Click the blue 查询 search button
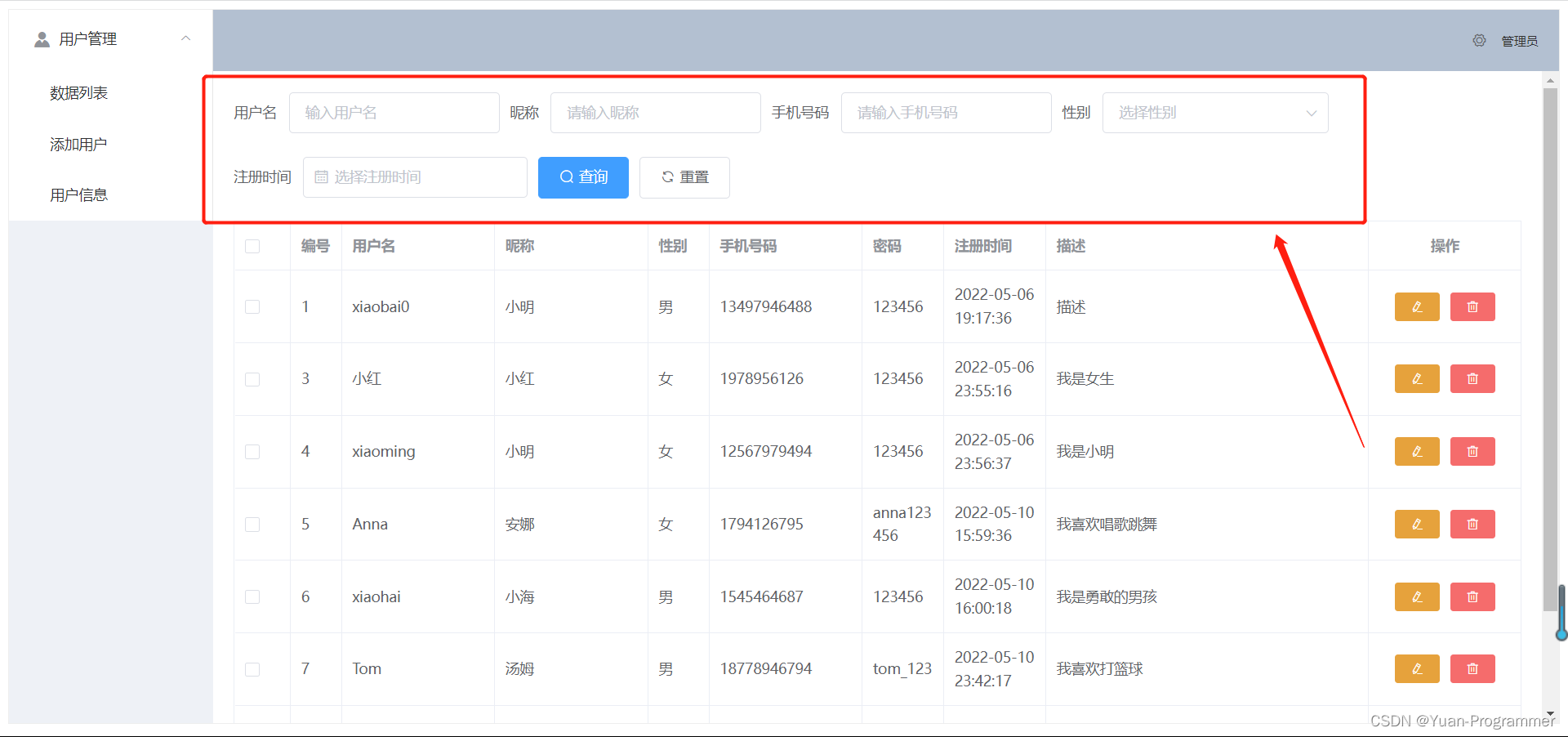1568x737 pixels. coord(583,177)
